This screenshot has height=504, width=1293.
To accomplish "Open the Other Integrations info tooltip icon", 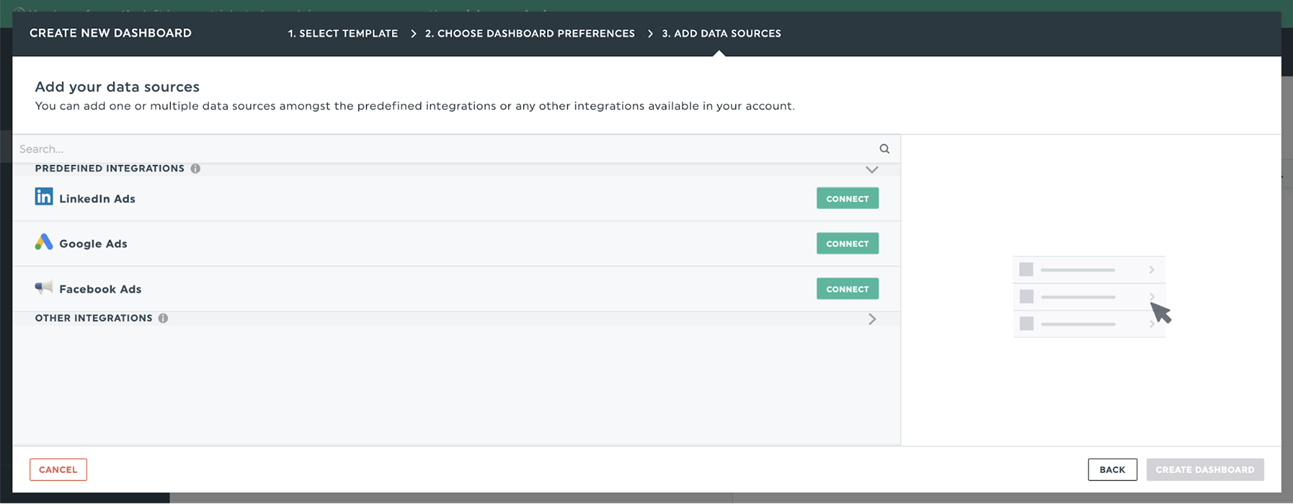I will click(163, 319).
